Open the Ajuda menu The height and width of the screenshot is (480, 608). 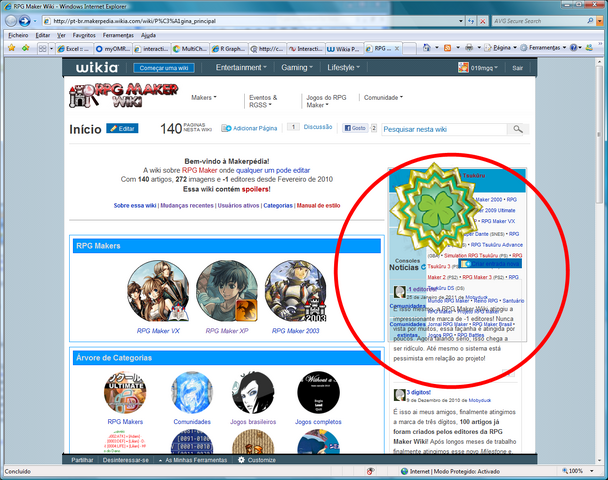[x=148, y=35]
